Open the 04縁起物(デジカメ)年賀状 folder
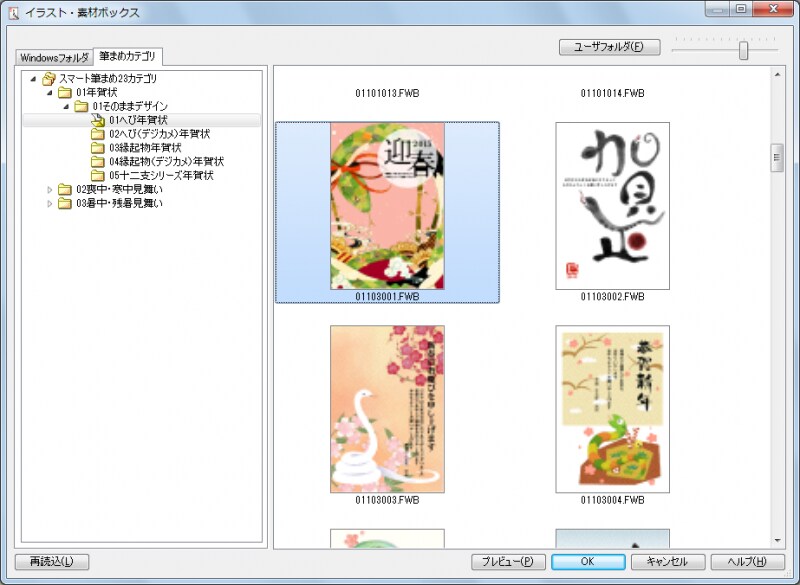Image resolution: width=800 pixels, height=585 pixels. [x=97, y=162]
